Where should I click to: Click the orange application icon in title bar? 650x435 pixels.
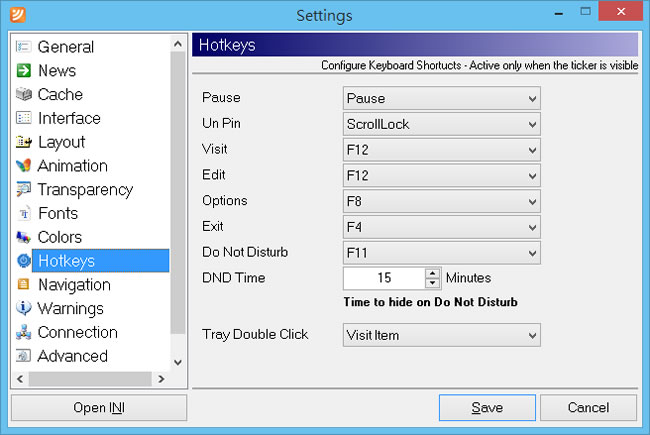pyautogui.click(x=18, y=15)
